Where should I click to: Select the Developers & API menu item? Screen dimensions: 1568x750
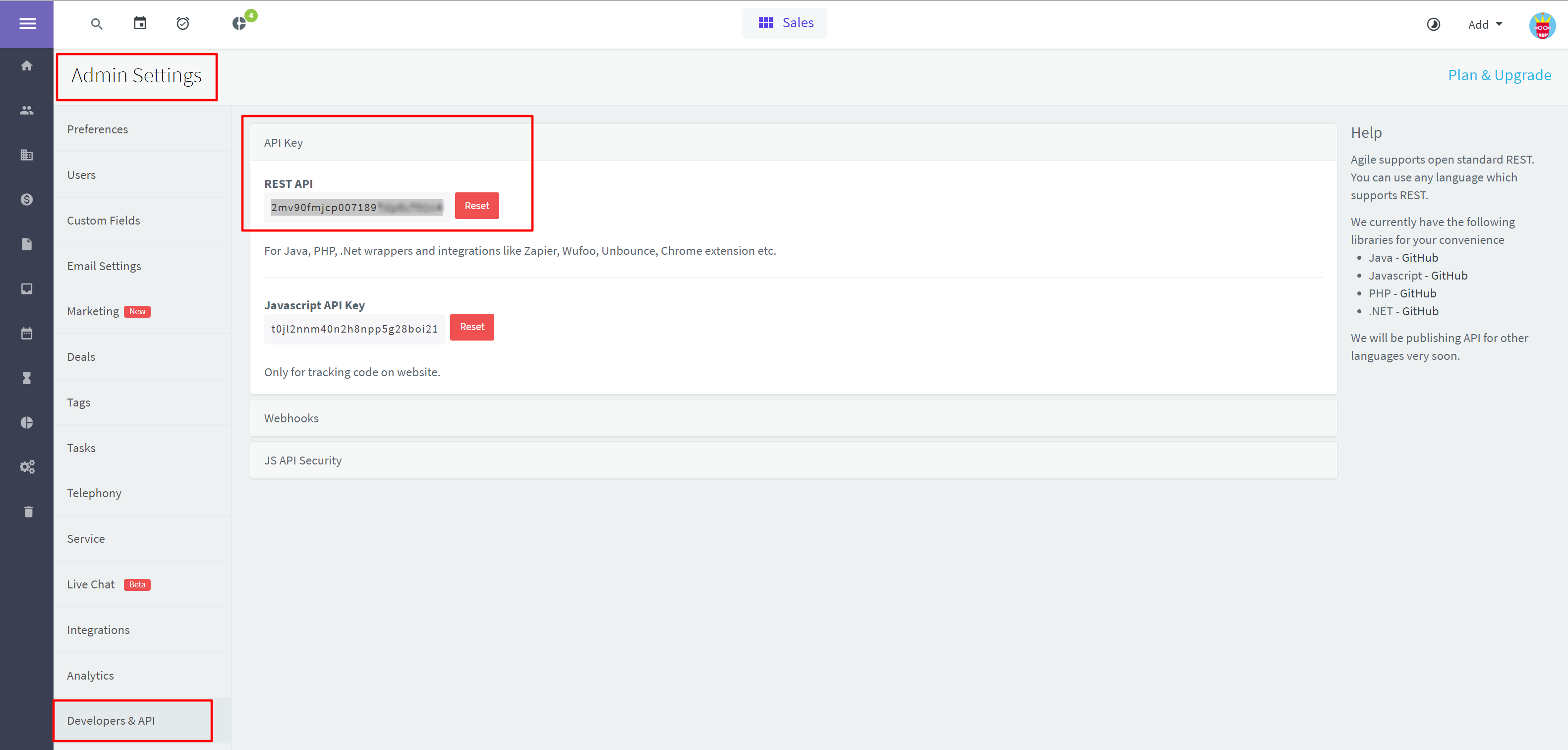tap(109, 720)
